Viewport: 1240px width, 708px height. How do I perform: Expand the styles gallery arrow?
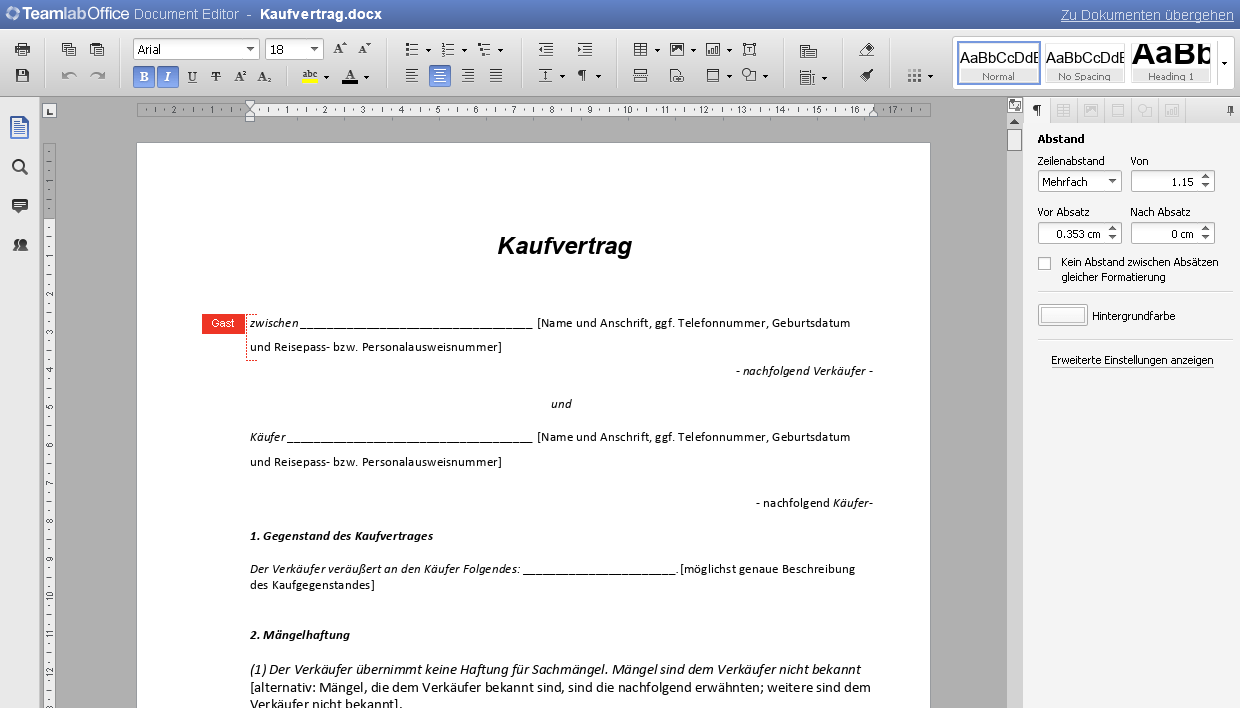click(x=1224, y=63)
